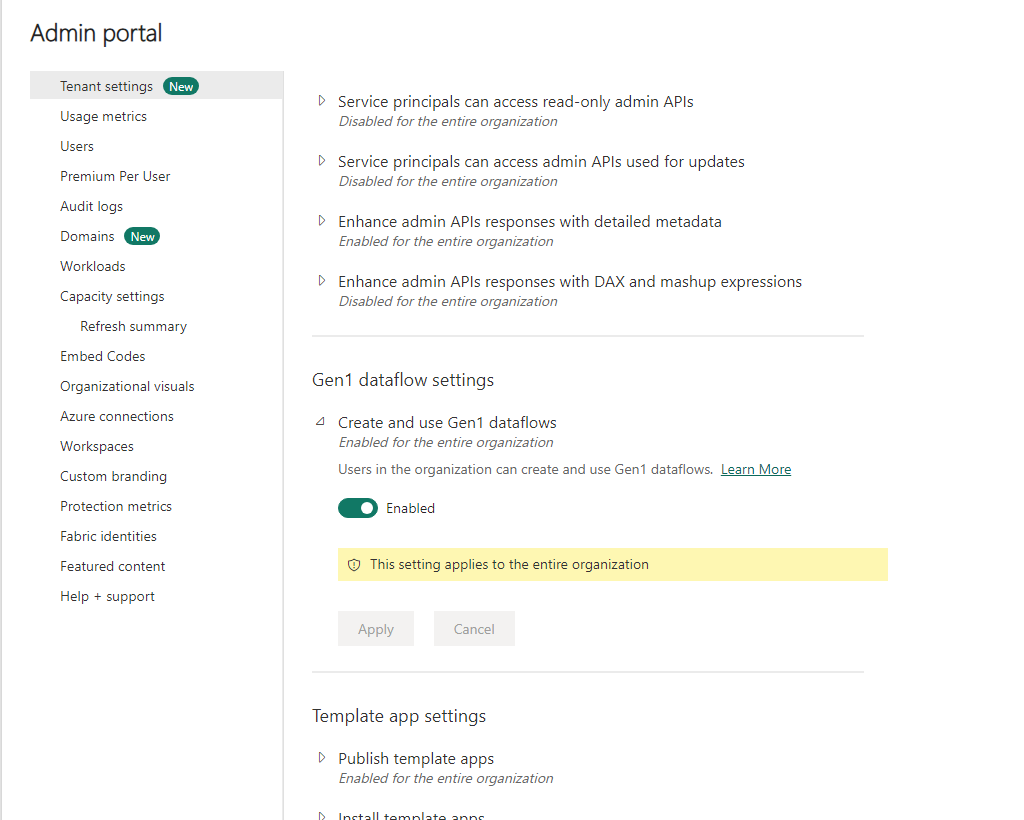This screenshot has width=1024, height=820.
Task: Open Capacity settings
Action: [112, 296]
